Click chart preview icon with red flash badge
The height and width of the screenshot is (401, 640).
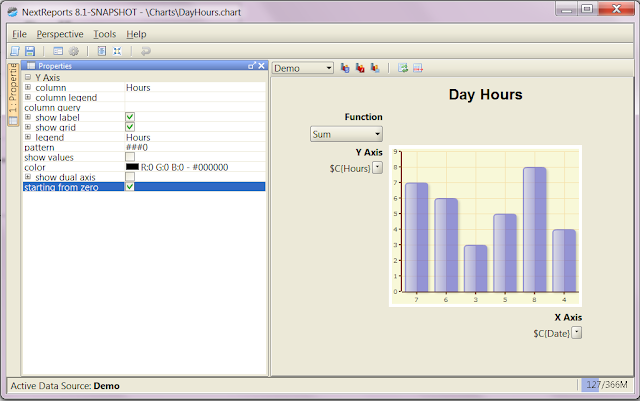360,68
